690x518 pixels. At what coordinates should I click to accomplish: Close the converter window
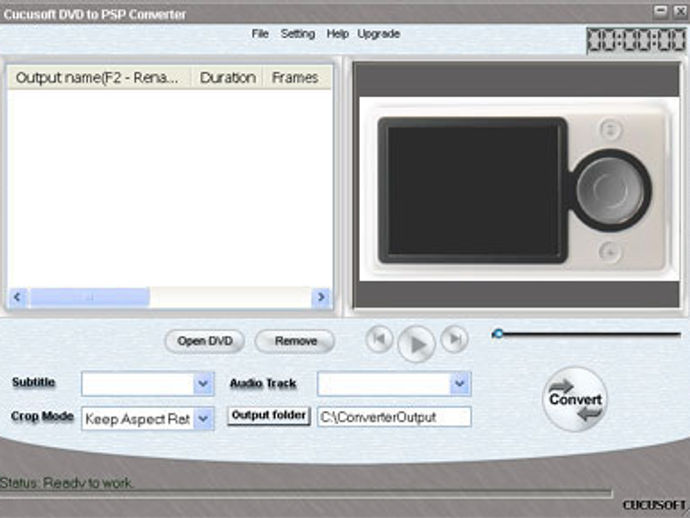click(680, 12)
